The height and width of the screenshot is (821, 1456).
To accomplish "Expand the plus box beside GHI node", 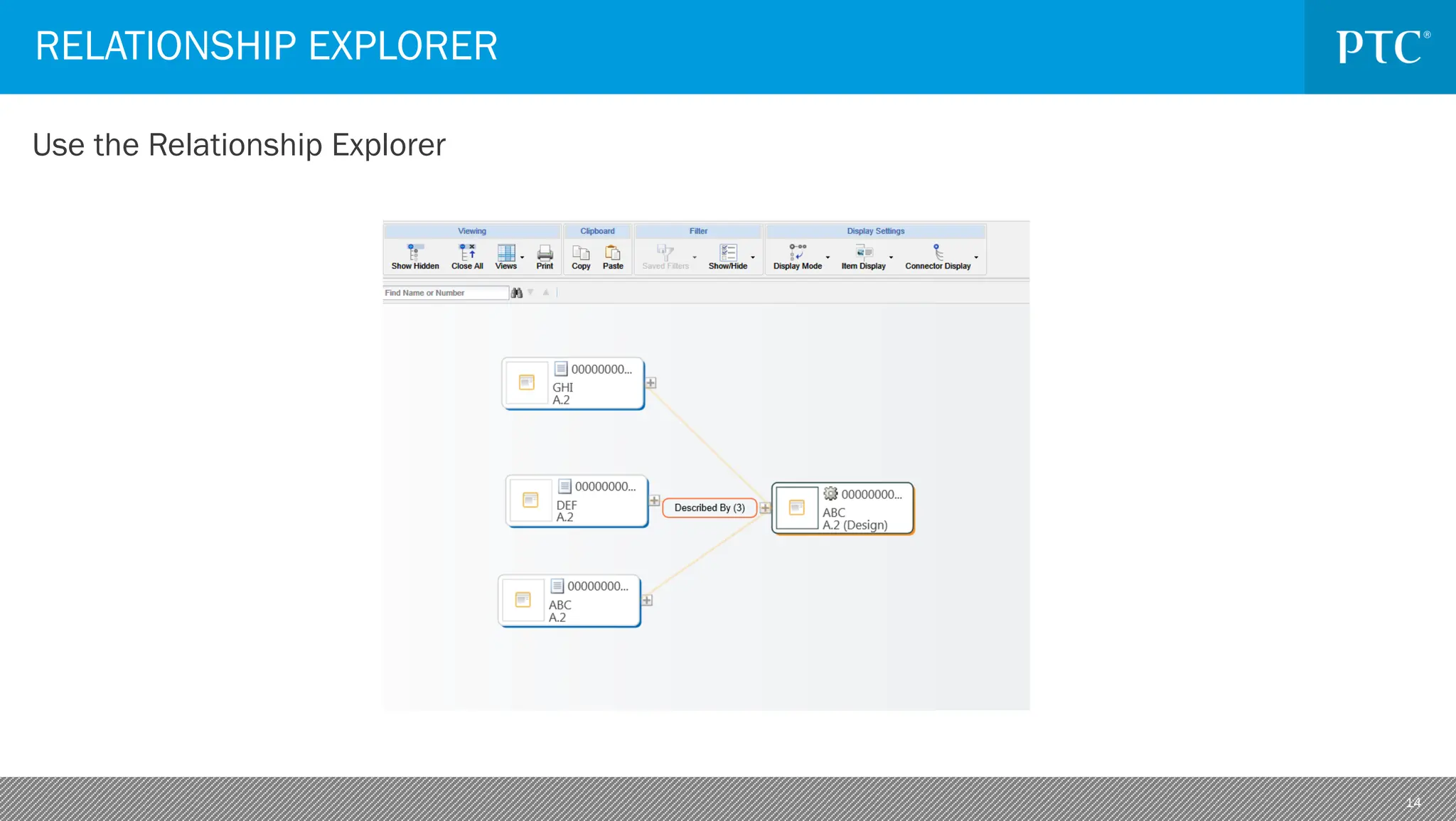I will [x=651, y=383].
